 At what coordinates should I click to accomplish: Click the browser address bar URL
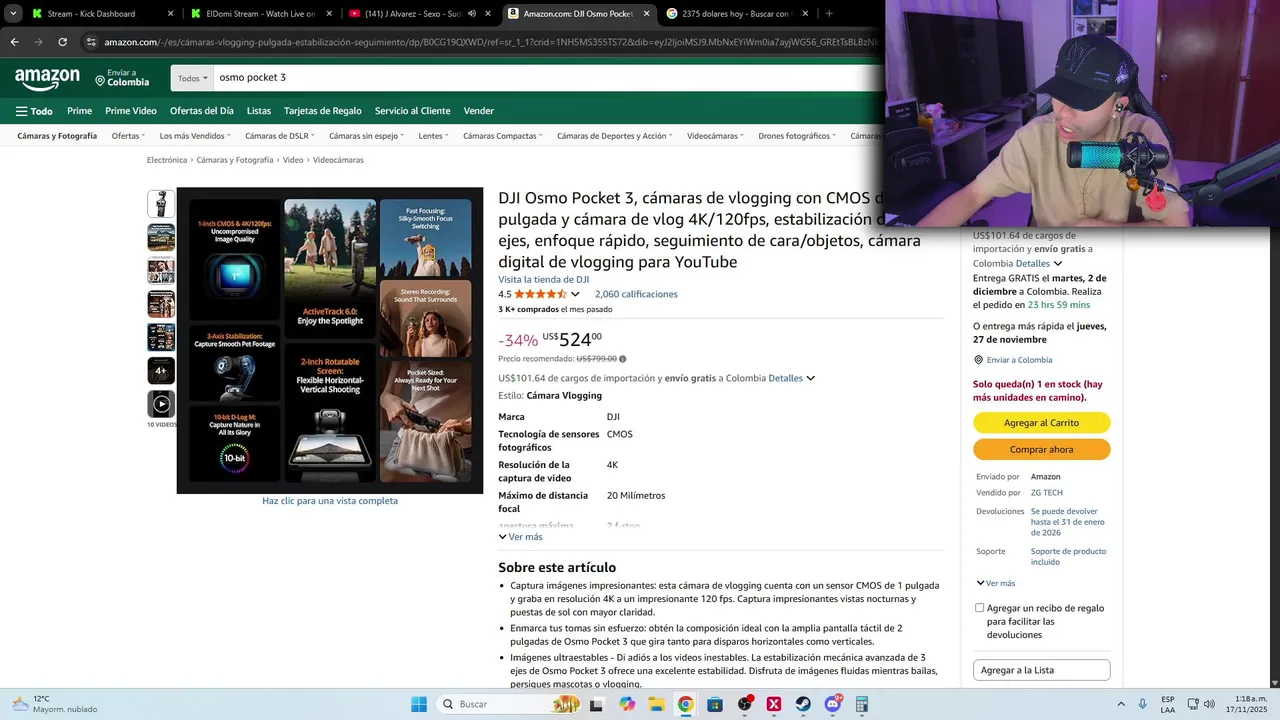coord(490,42)
